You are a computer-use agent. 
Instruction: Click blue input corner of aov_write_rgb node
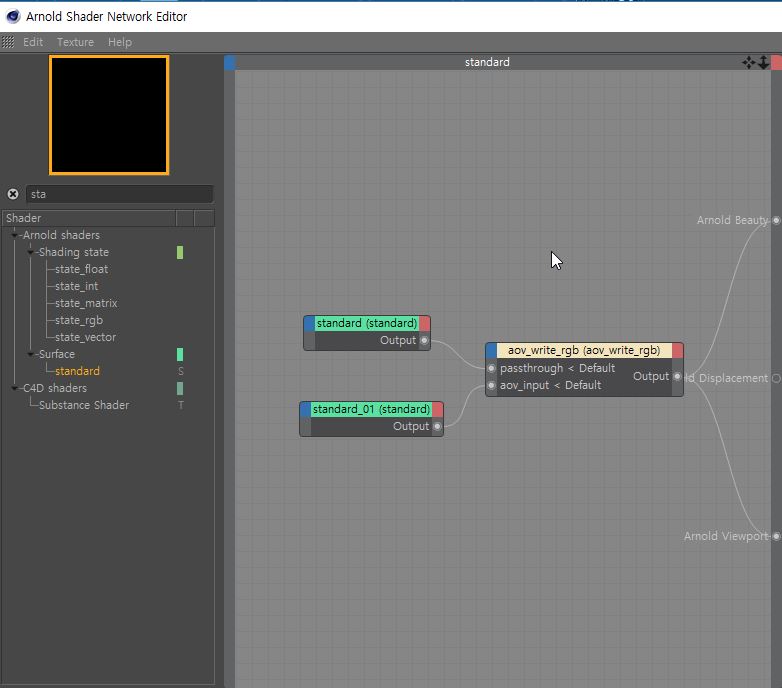coord(491,350)
